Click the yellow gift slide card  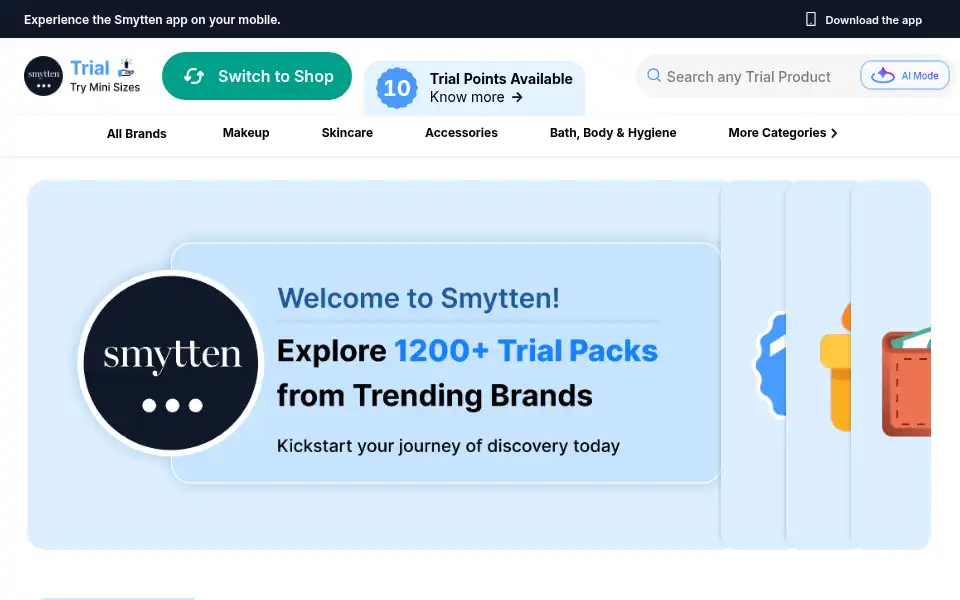point(819,364)
